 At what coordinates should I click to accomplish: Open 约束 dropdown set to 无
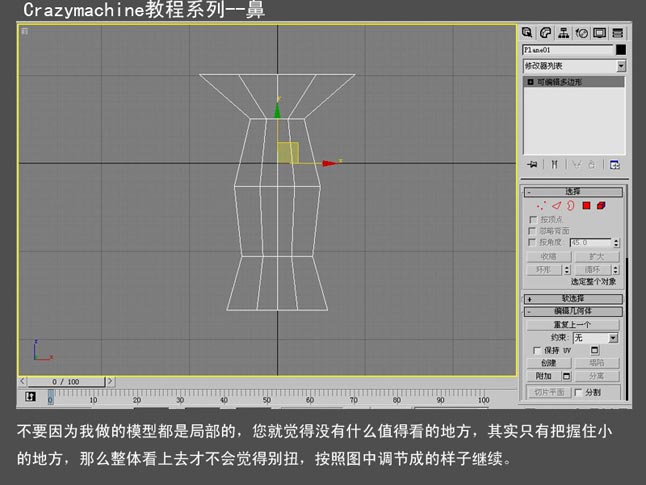click(613, 338)
